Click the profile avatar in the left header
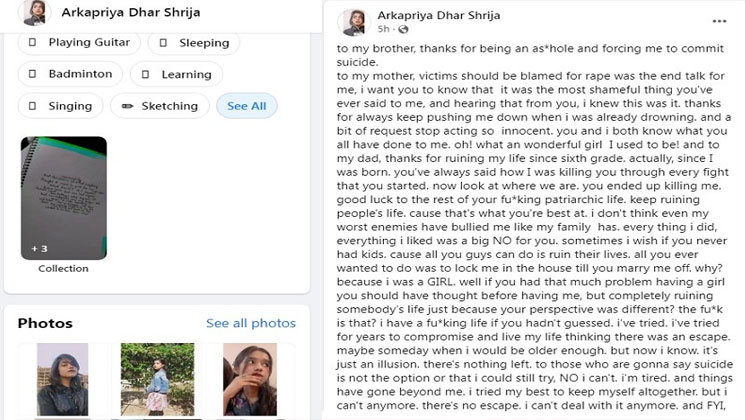 coord(35,12)
